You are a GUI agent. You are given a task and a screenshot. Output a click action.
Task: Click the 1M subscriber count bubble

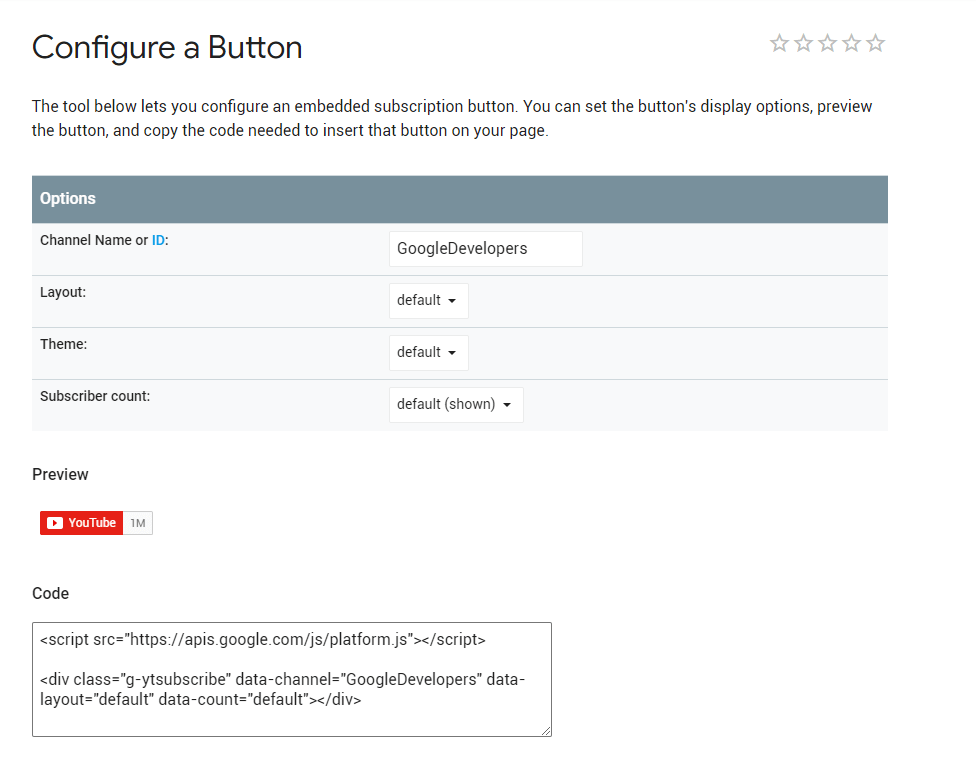point(138,523)
